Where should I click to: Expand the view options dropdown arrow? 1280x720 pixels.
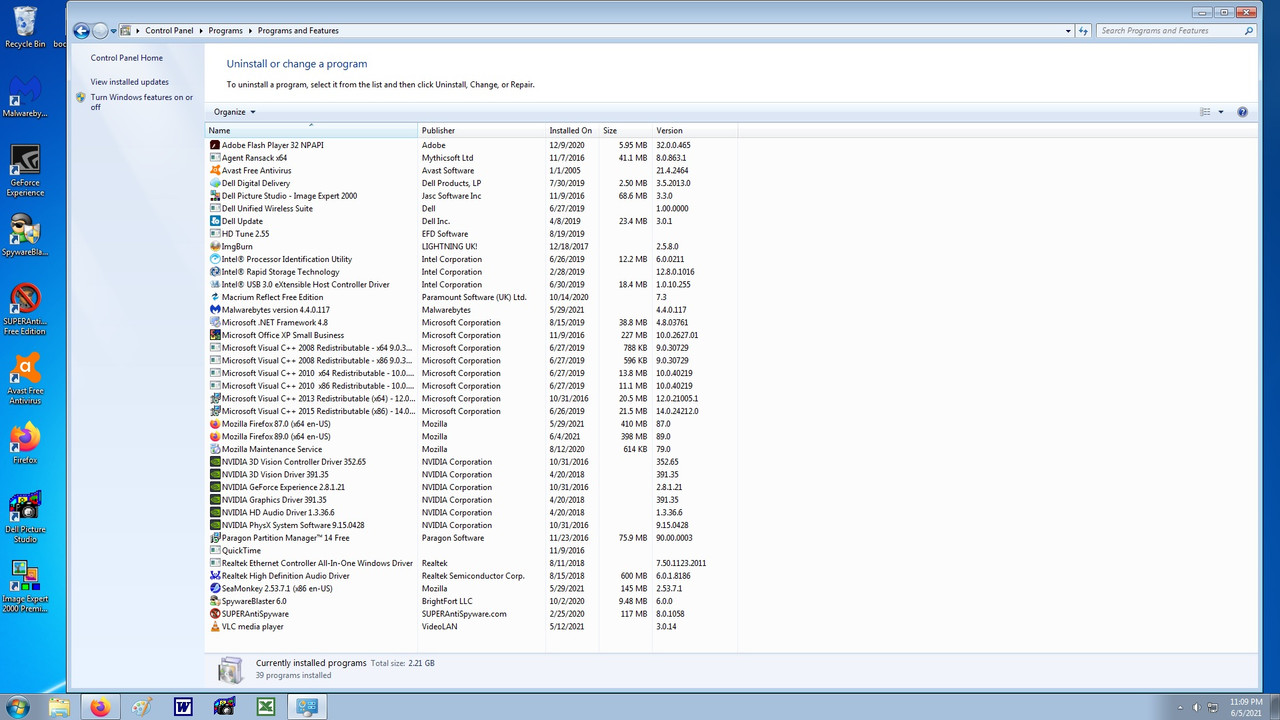(x=1219, y=111)
